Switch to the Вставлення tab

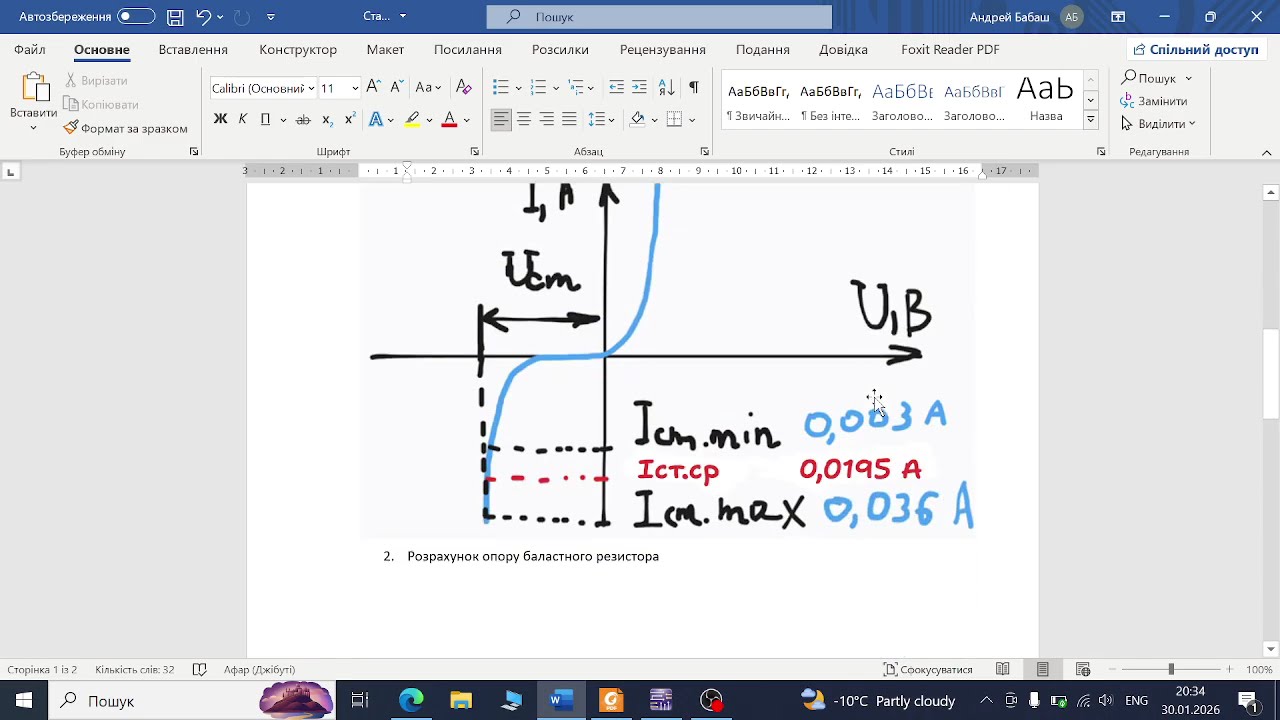click(x=193, y=49)
